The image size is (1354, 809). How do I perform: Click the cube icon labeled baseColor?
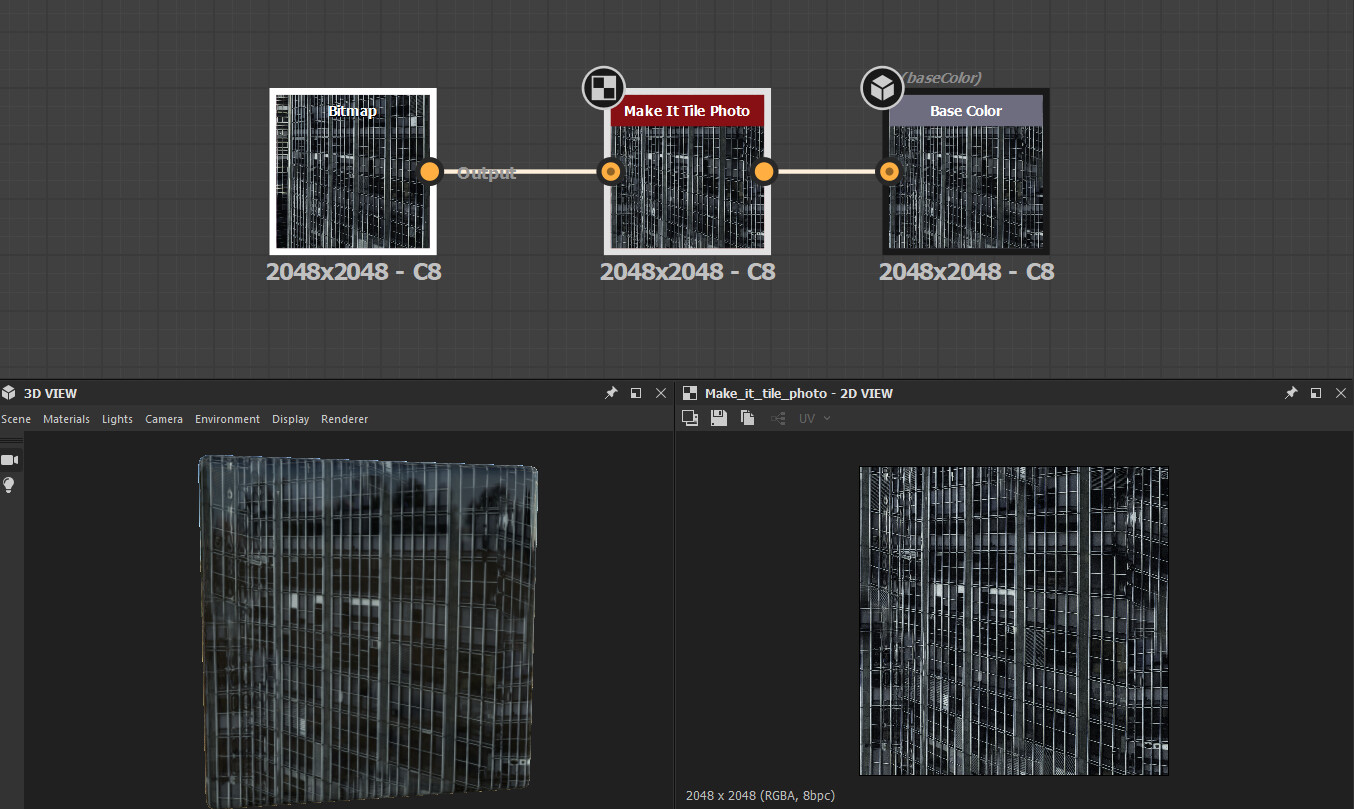point(881,87)
